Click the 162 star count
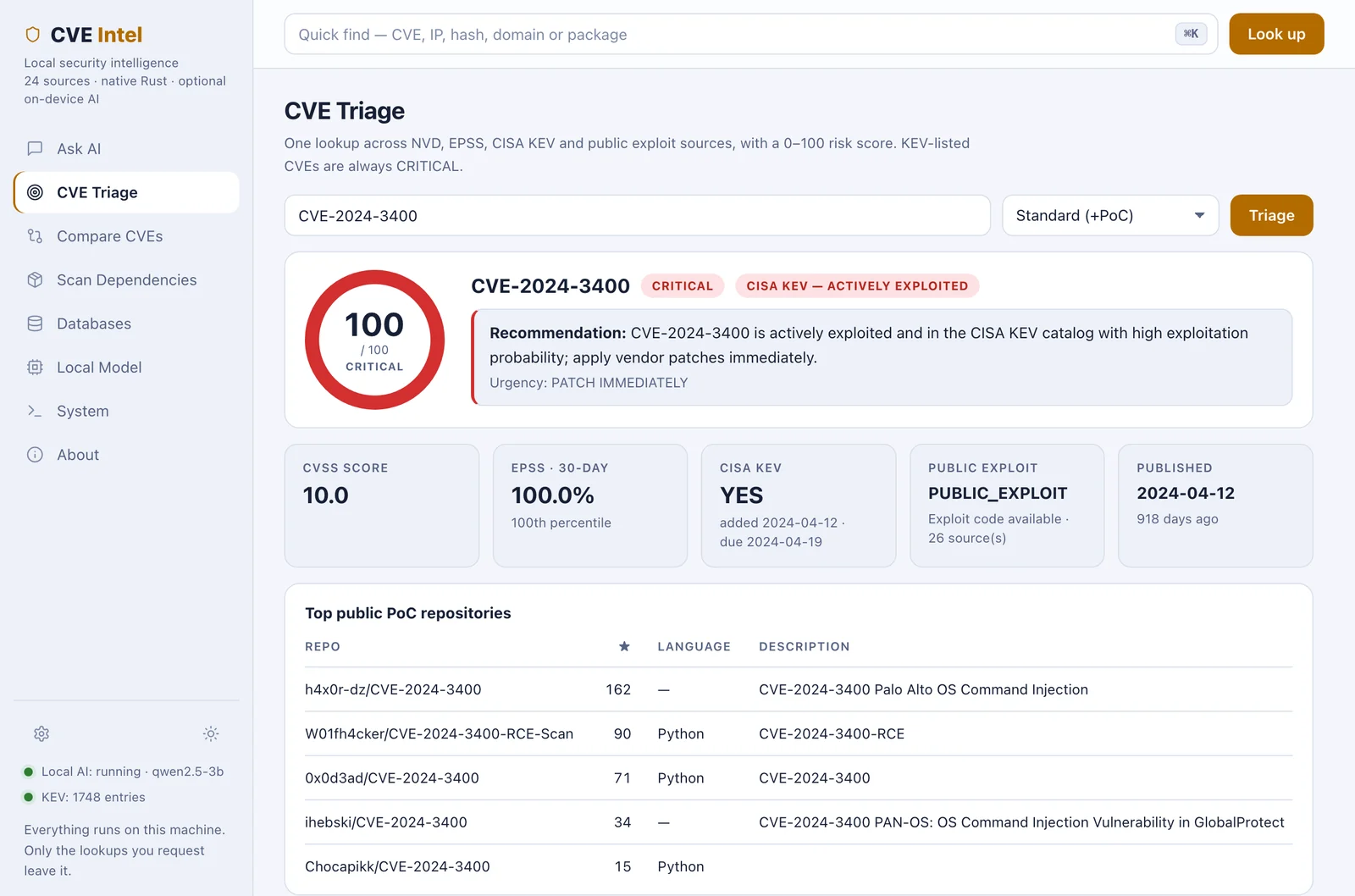Image resolution: width=1355 pixels, height=896 pixels. pyautogui.click(x=618, y=689)
